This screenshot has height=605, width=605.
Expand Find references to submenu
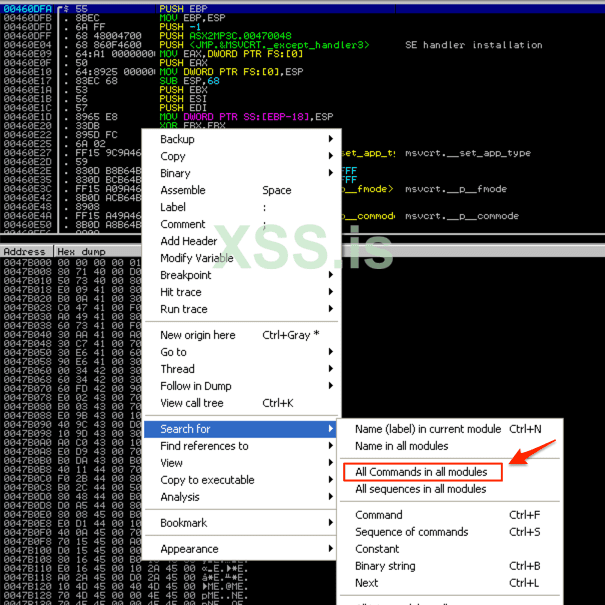[x=242, y=446]
